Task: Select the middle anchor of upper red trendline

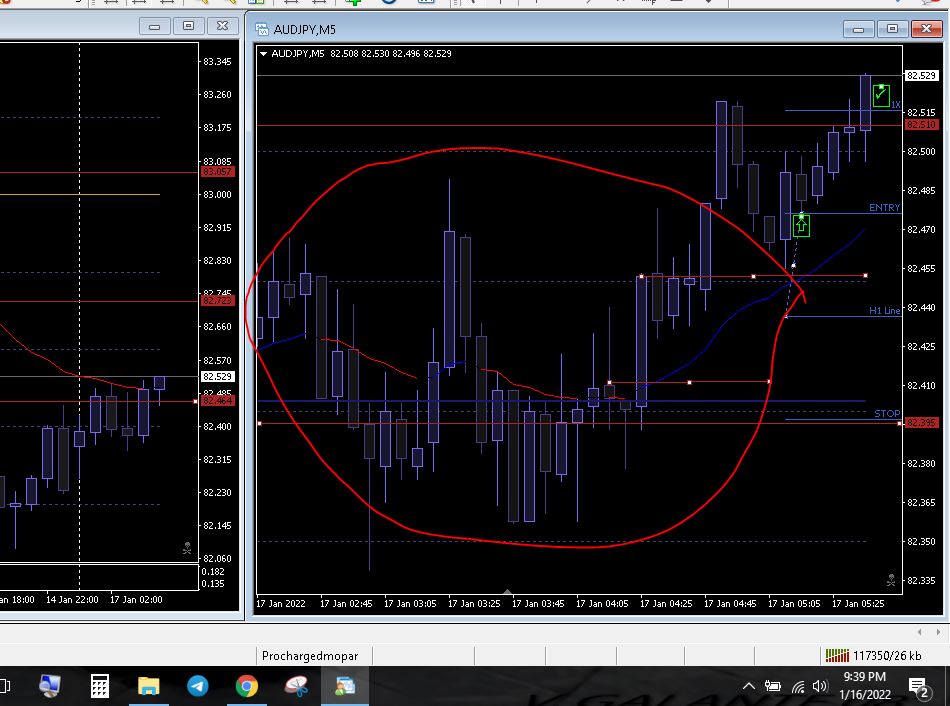Action: pyautogui.click(x=753, y=276)
